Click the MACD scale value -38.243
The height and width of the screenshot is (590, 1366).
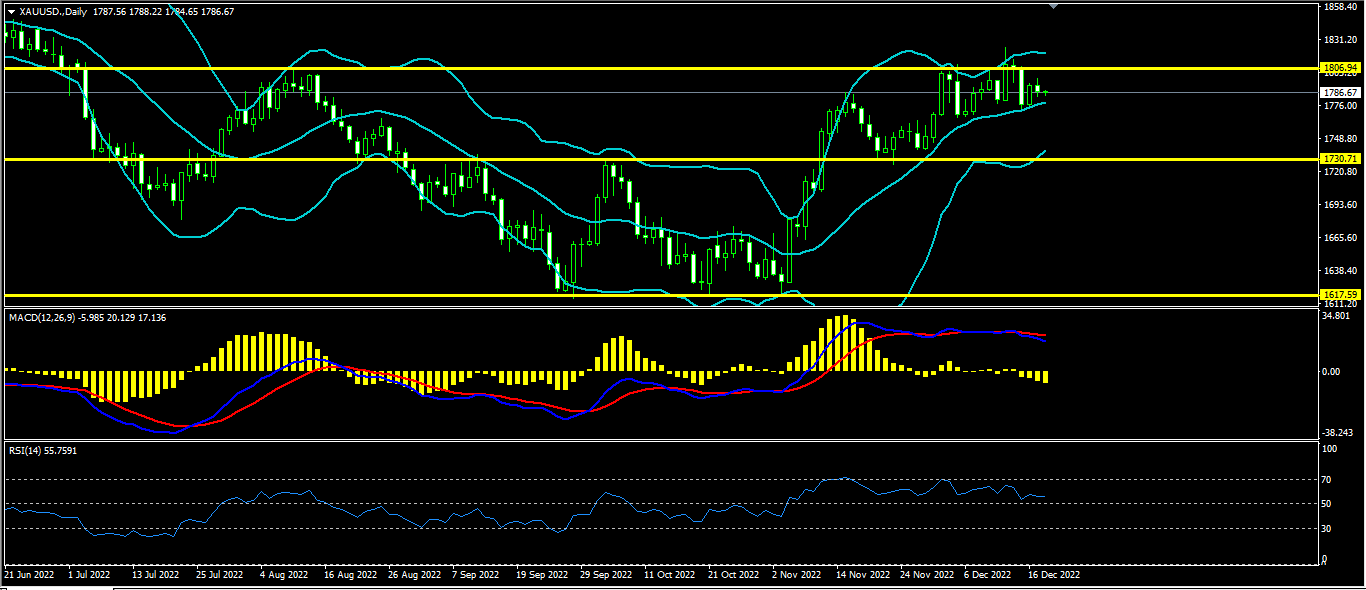1336,433
